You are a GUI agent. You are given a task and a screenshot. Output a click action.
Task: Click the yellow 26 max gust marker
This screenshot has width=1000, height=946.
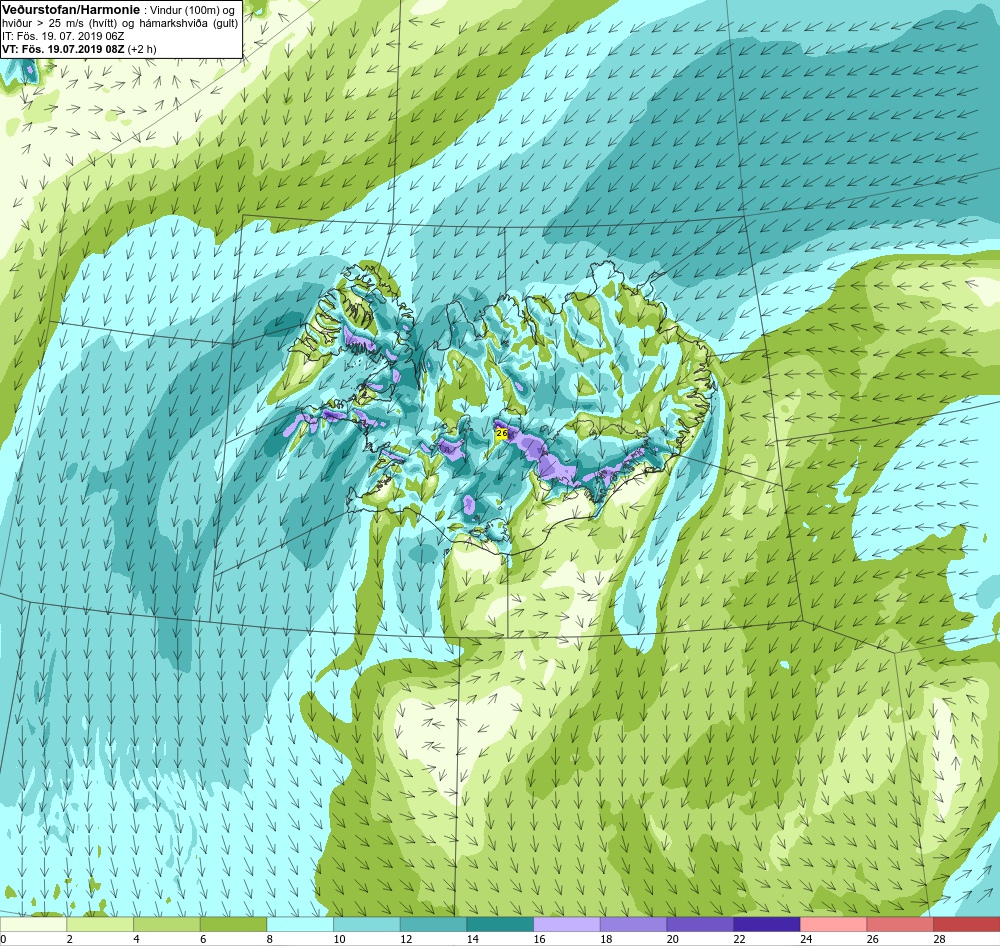click(x=501, y=434)
